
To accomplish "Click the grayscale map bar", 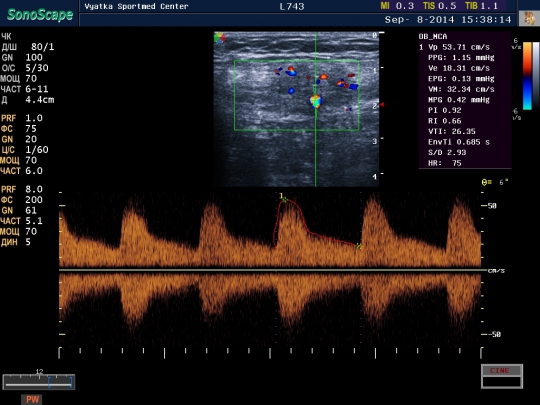I will [536, 76].
